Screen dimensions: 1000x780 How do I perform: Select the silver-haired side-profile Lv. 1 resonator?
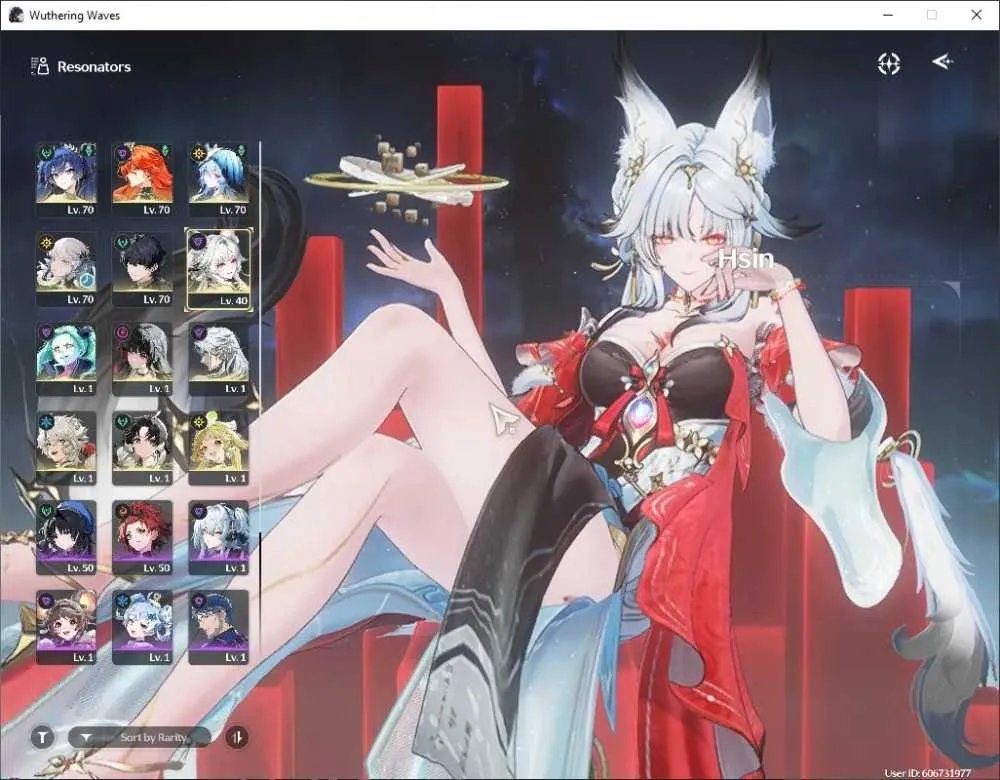219,359
